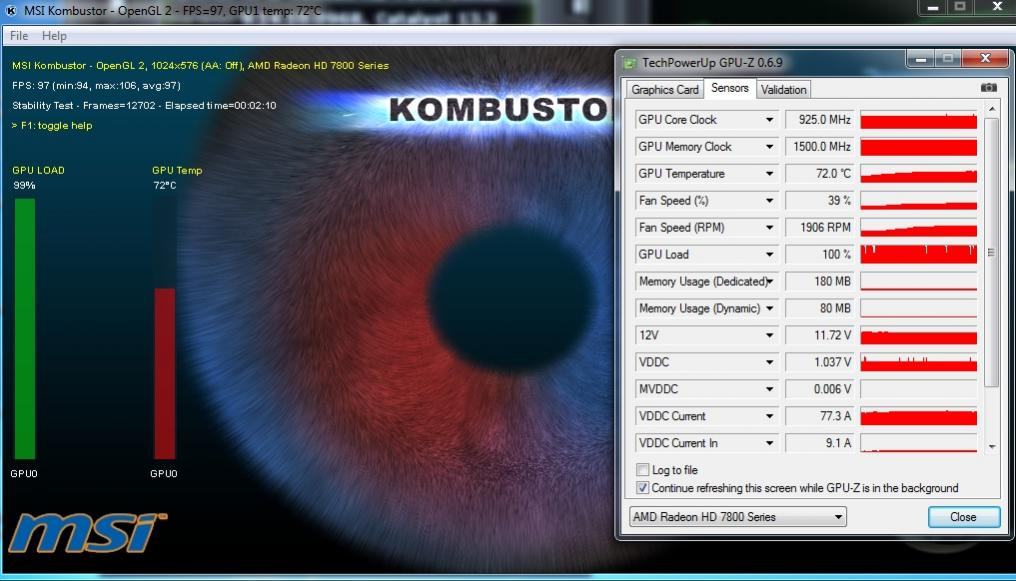Open the VDDC Current sensor dropdown
Screen dimensions: 1016x581
[769, 416]
